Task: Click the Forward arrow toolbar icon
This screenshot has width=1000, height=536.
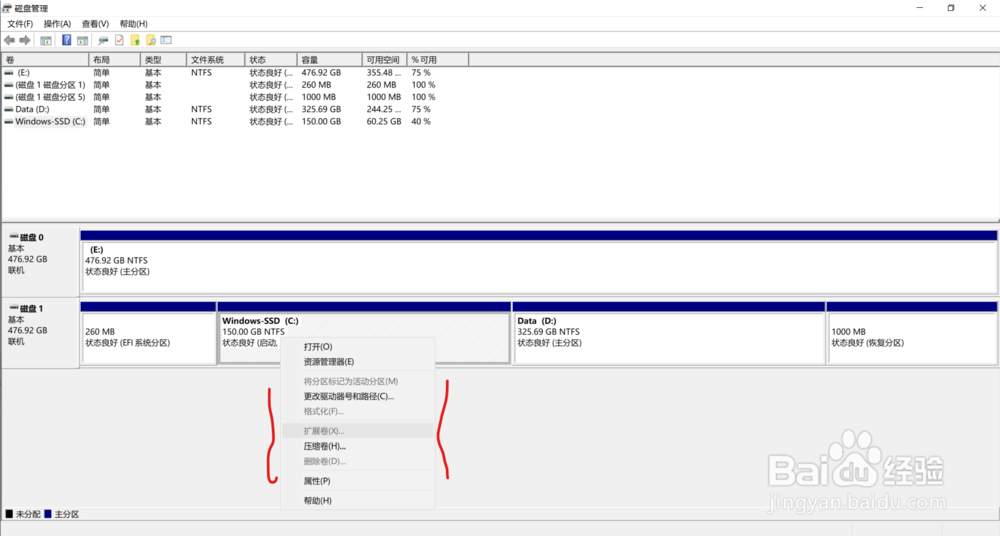Action: coord(25,40)
